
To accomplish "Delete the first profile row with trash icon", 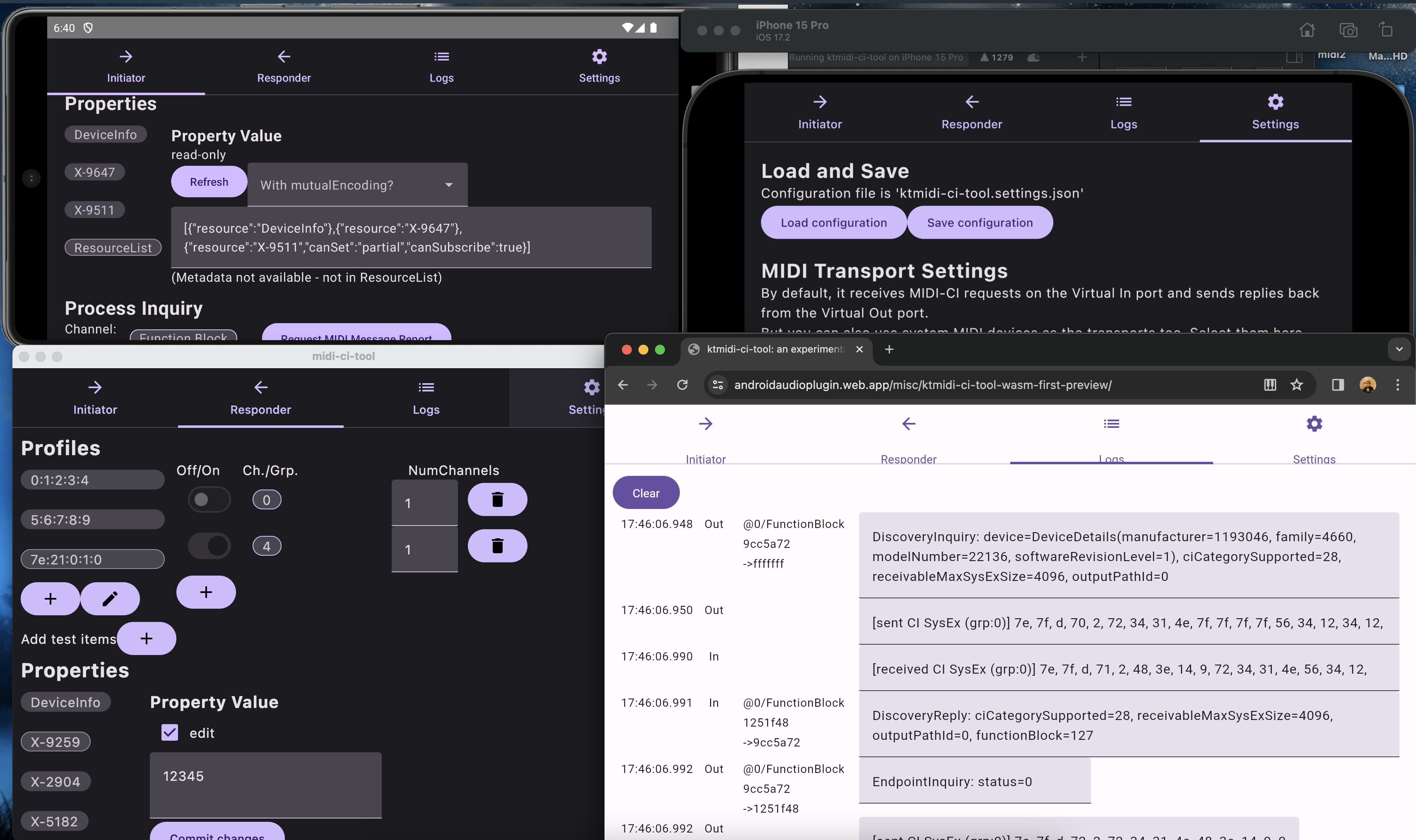I will [497, 499].
